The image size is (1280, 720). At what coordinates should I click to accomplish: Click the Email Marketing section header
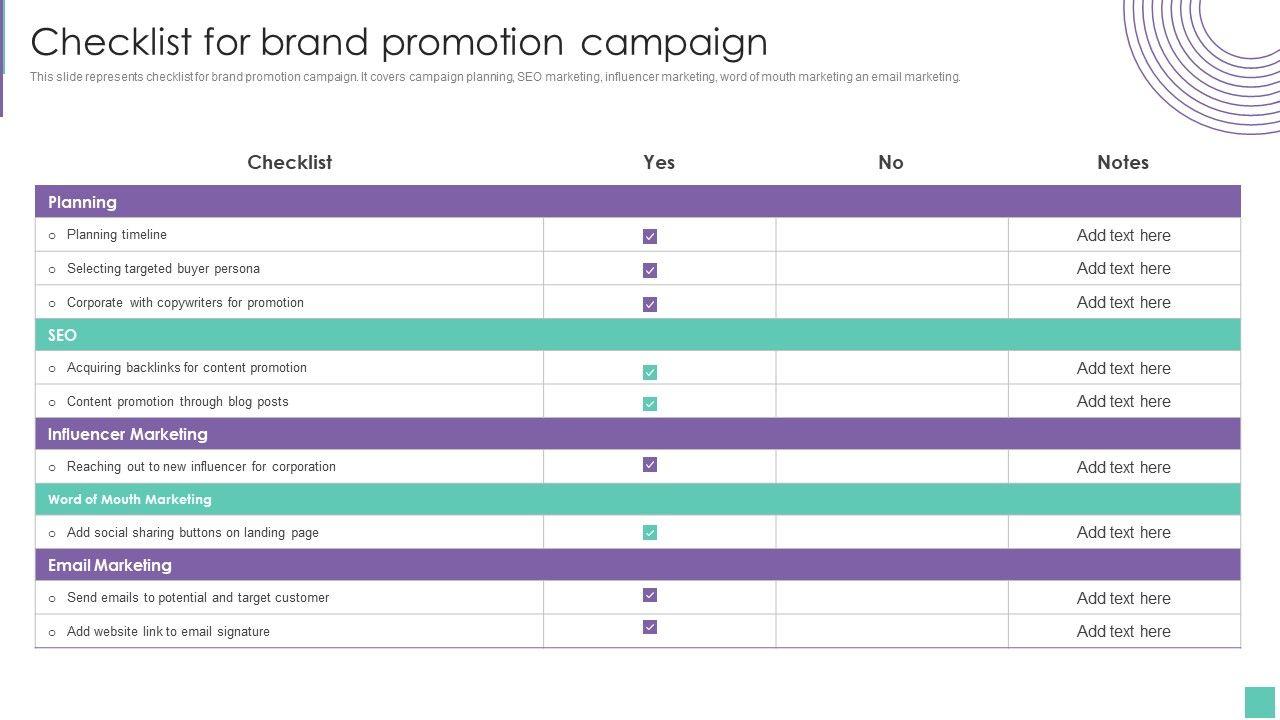click(x=110, y=565)
